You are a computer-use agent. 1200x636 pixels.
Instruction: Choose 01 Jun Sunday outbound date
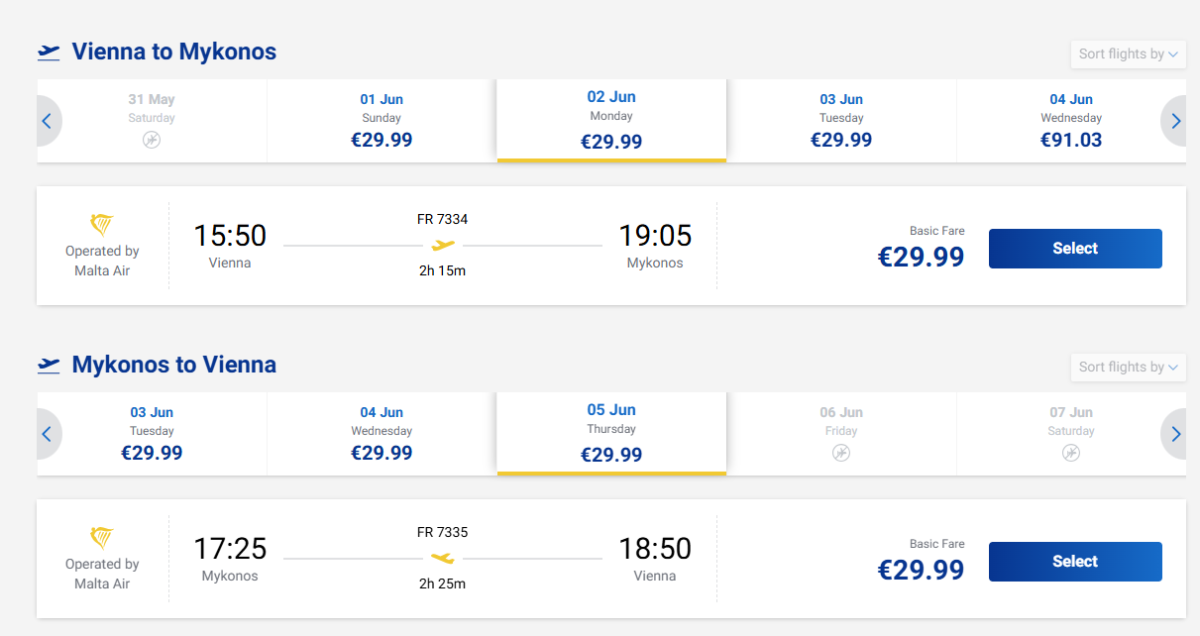(x=381, y=120)
